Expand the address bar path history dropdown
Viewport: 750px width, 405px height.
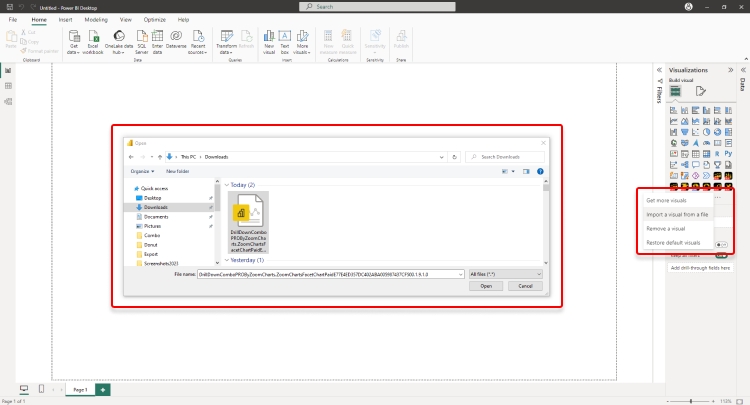click(441, 157)
